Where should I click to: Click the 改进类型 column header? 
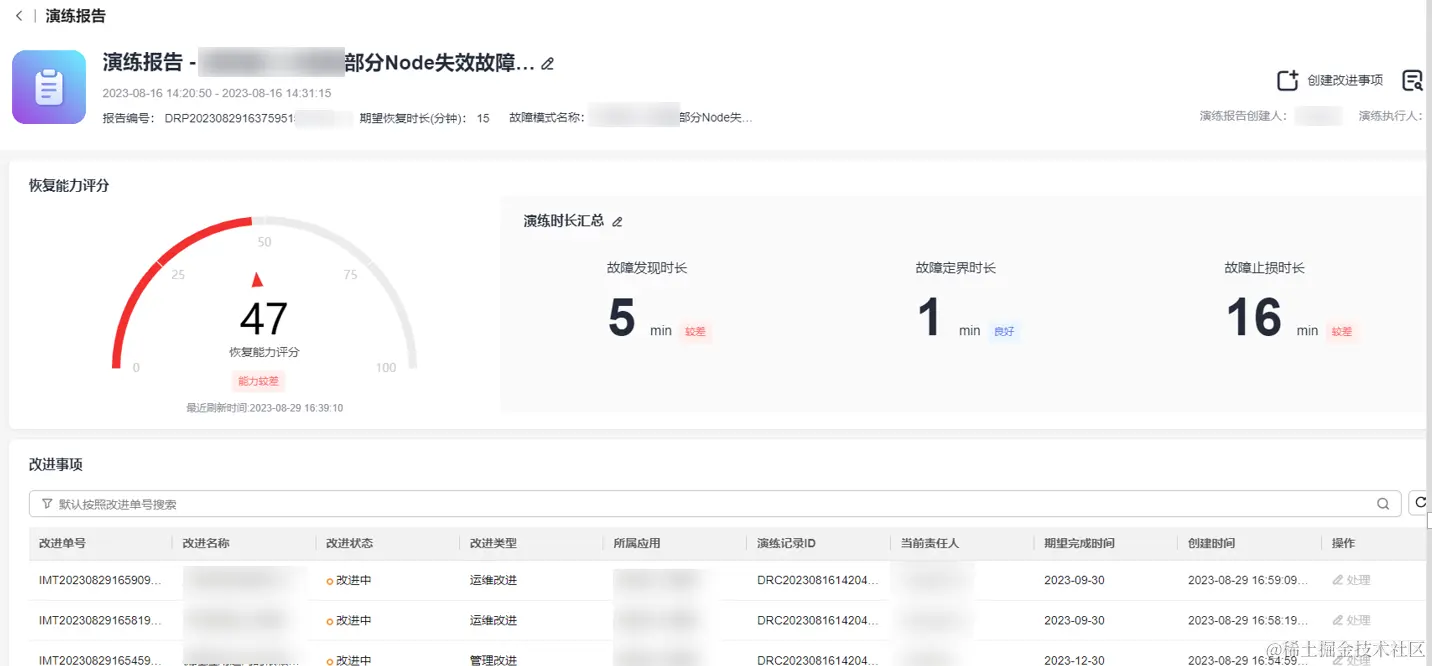pos(494,543)
